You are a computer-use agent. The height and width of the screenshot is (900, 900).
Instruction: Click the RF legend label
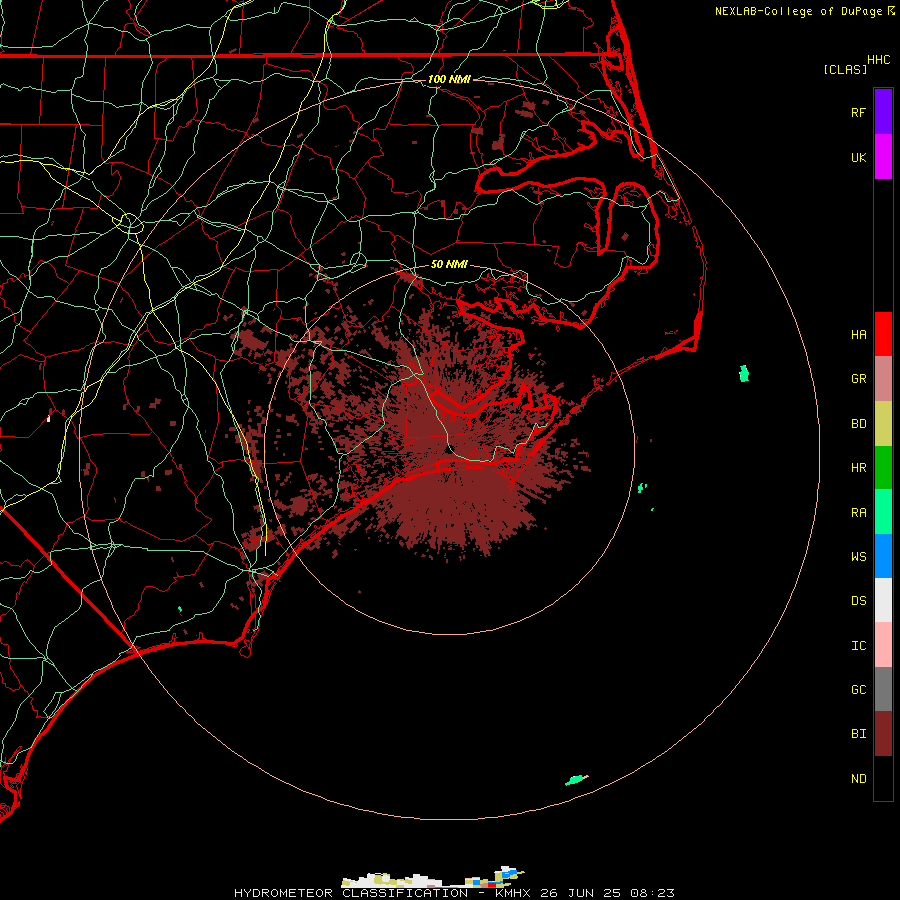click(858, 112)
